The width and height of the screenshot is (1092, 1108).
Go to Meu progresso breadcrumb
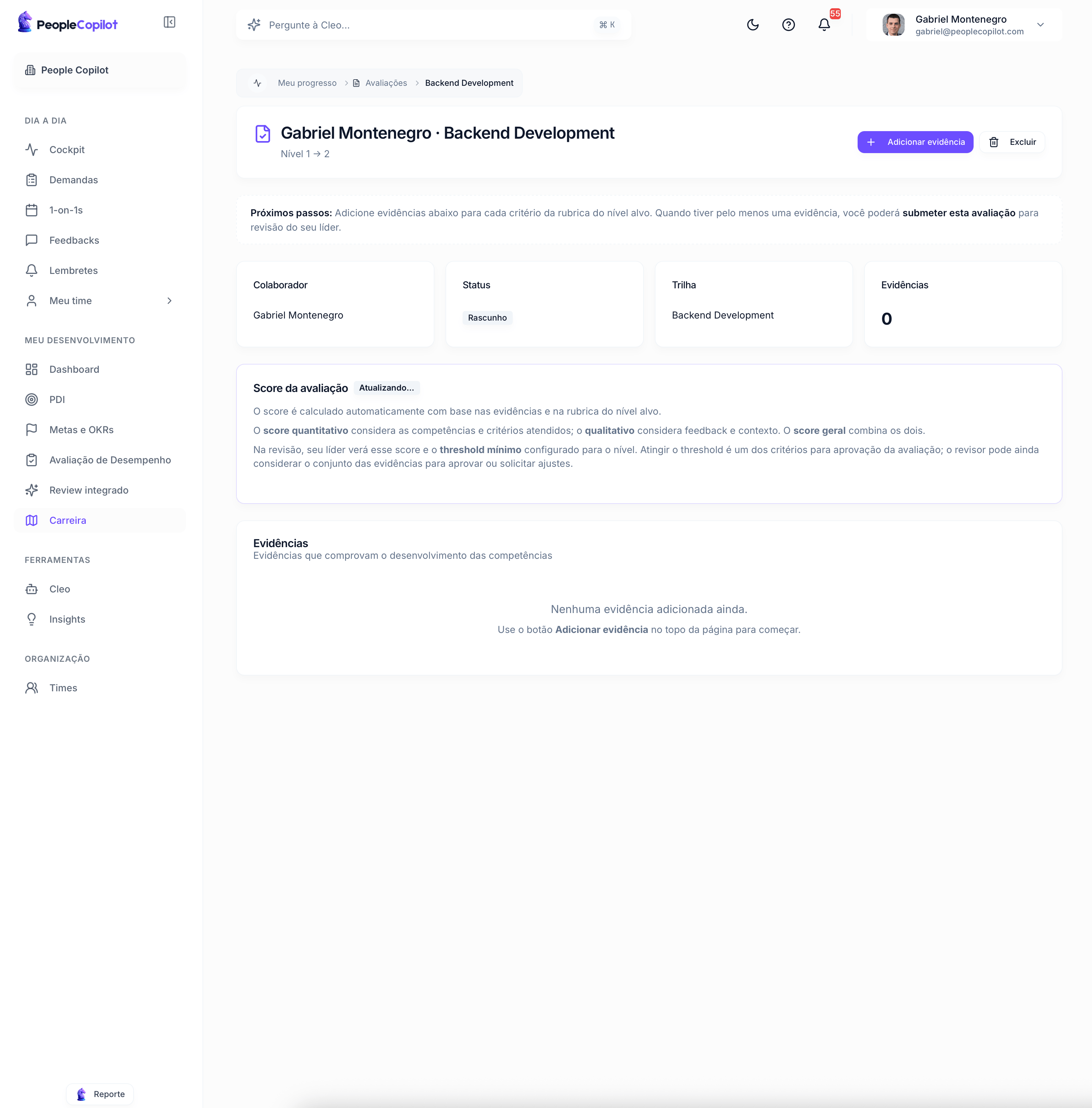307,83
